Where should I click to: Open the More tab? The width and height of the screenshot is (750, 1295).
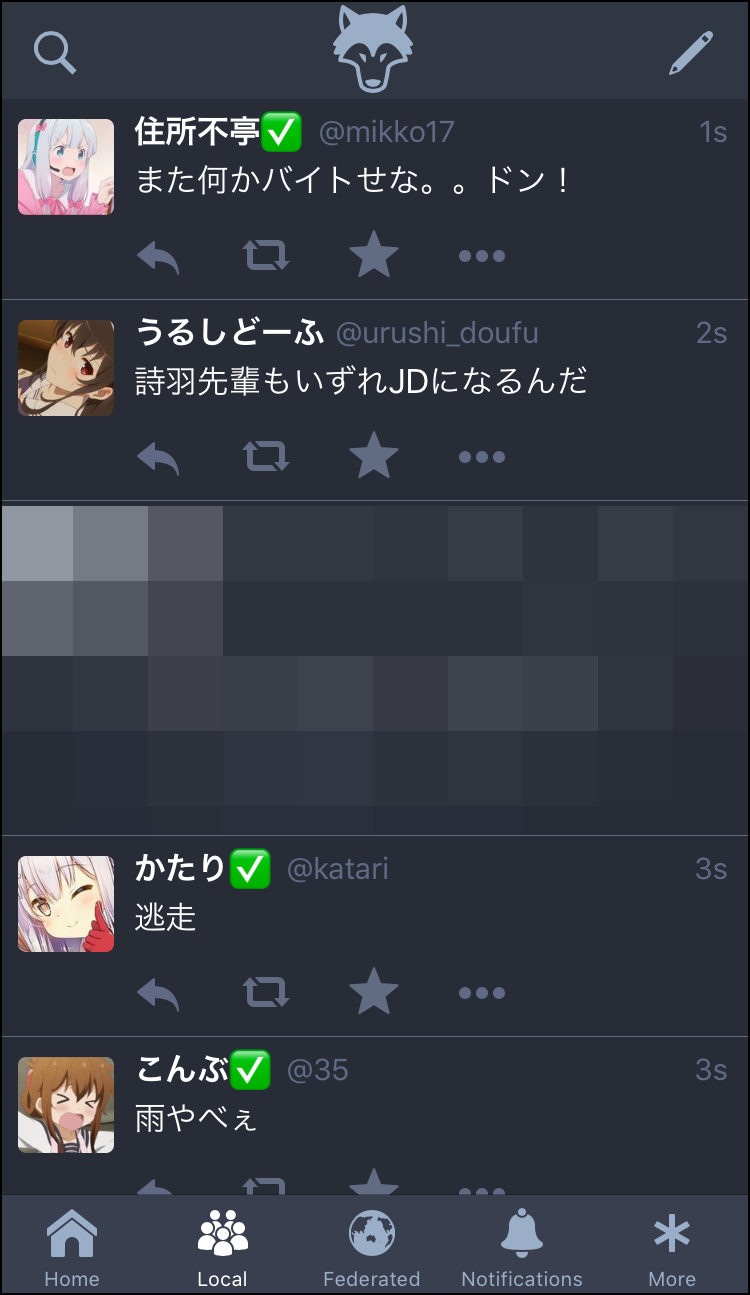point(672,1247)
